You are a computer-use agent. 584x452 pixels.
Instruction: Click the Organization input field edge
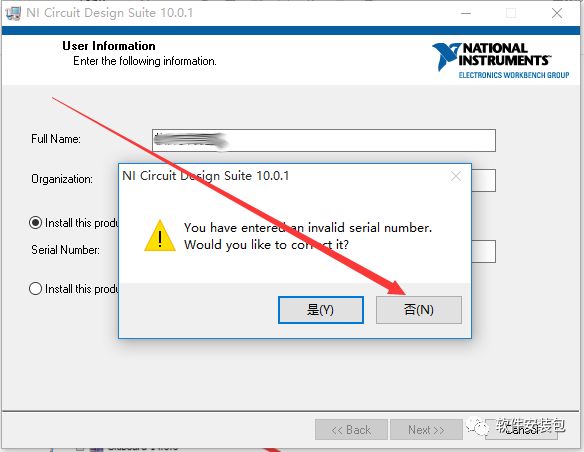tap(483, 181)
